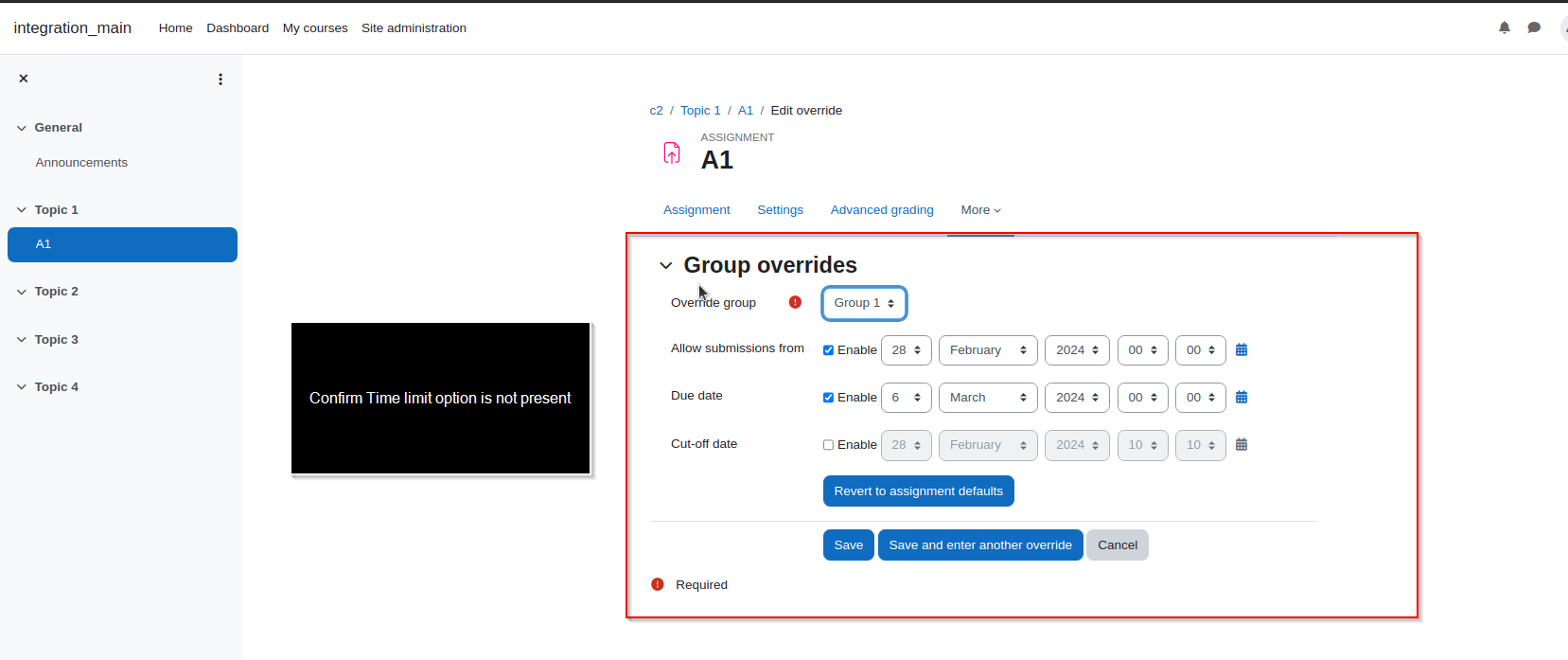
Task: Switch to the Advanced grading tab
Action: pos(882,210)
